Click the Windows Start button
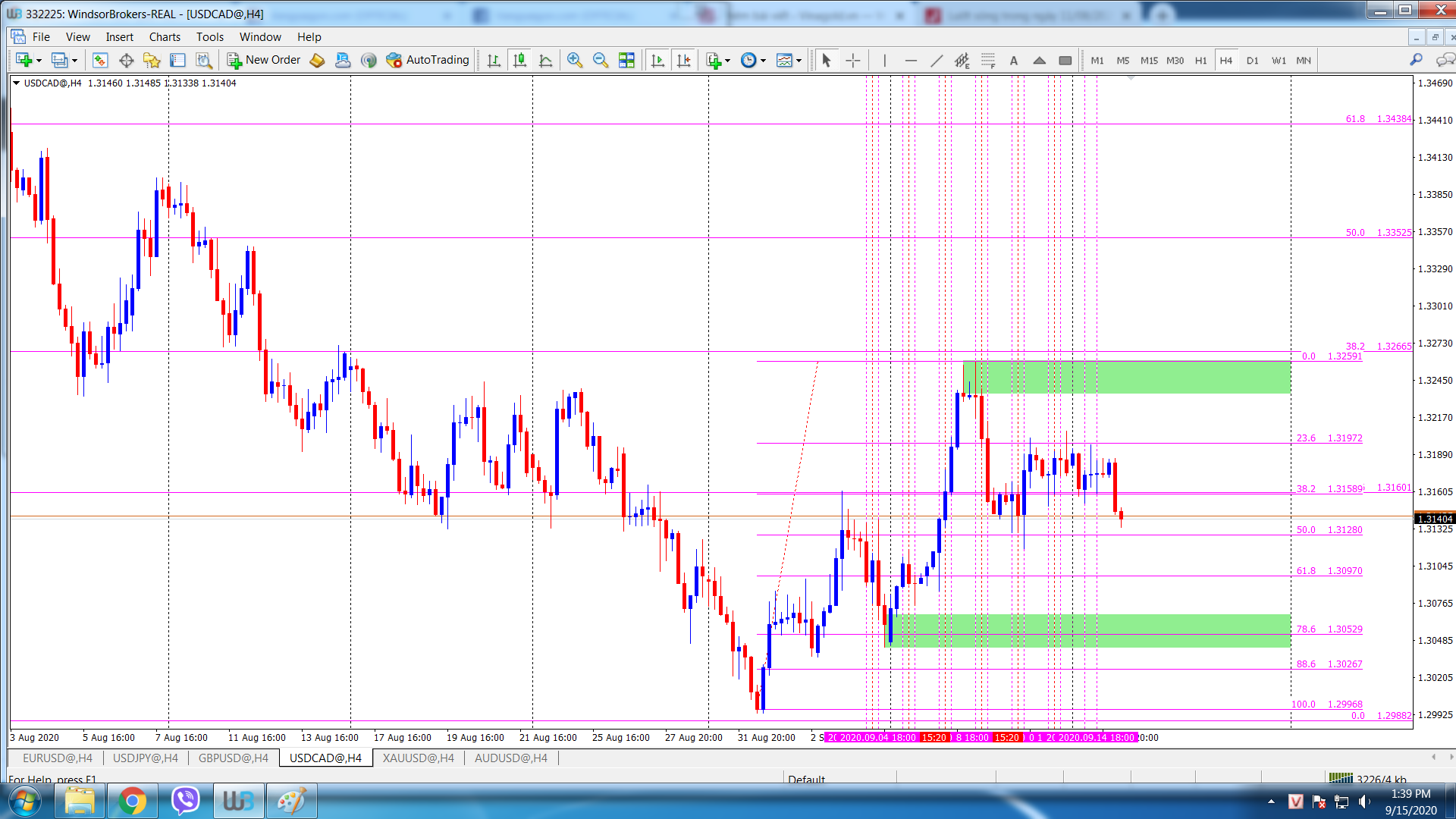This screenshot has height=819, width=1456. click(x=25, y=801)
